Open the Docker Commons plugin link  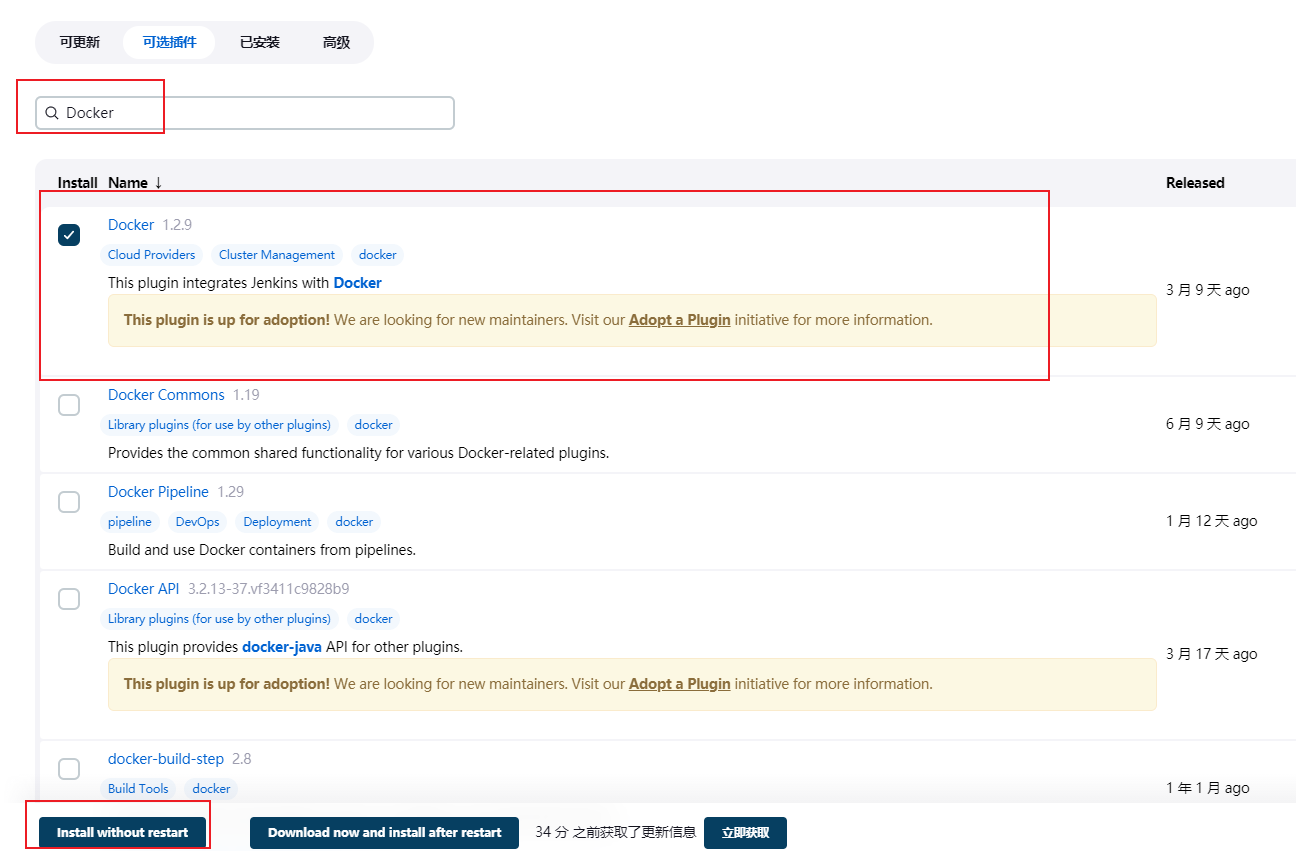pyautogui.click(x=166, y=395)
